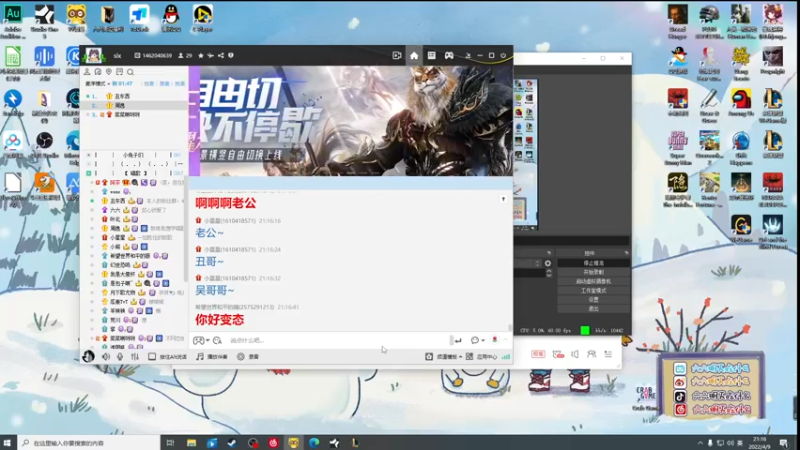Image resolution: width=800 pixels, height=450 pixels.
Task: Click the person icon above the channel list
Action: (87, 72)
